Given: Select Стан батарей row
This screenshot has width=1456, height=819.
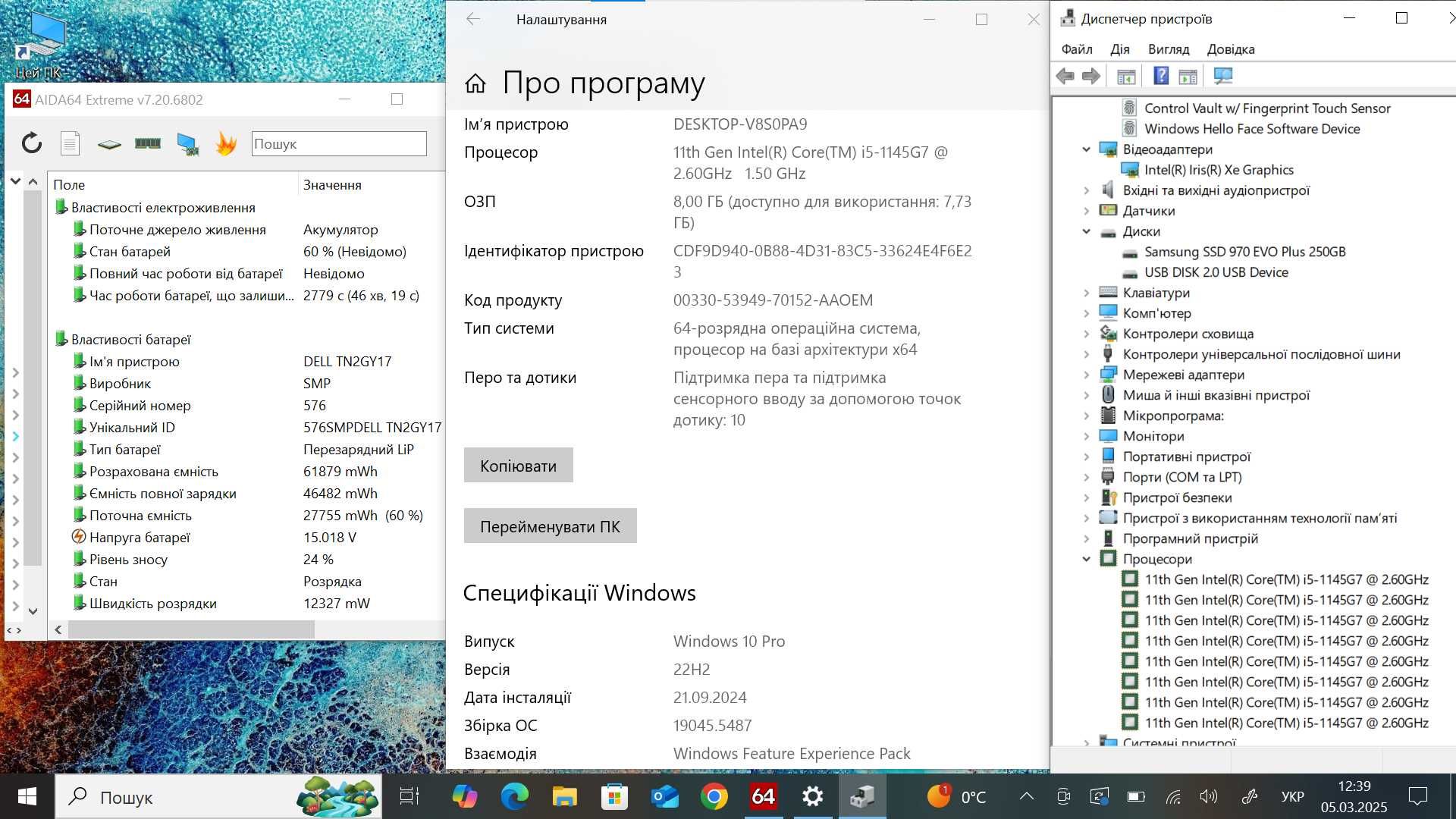Looking at the screenshot, I should tap(247, 251).
